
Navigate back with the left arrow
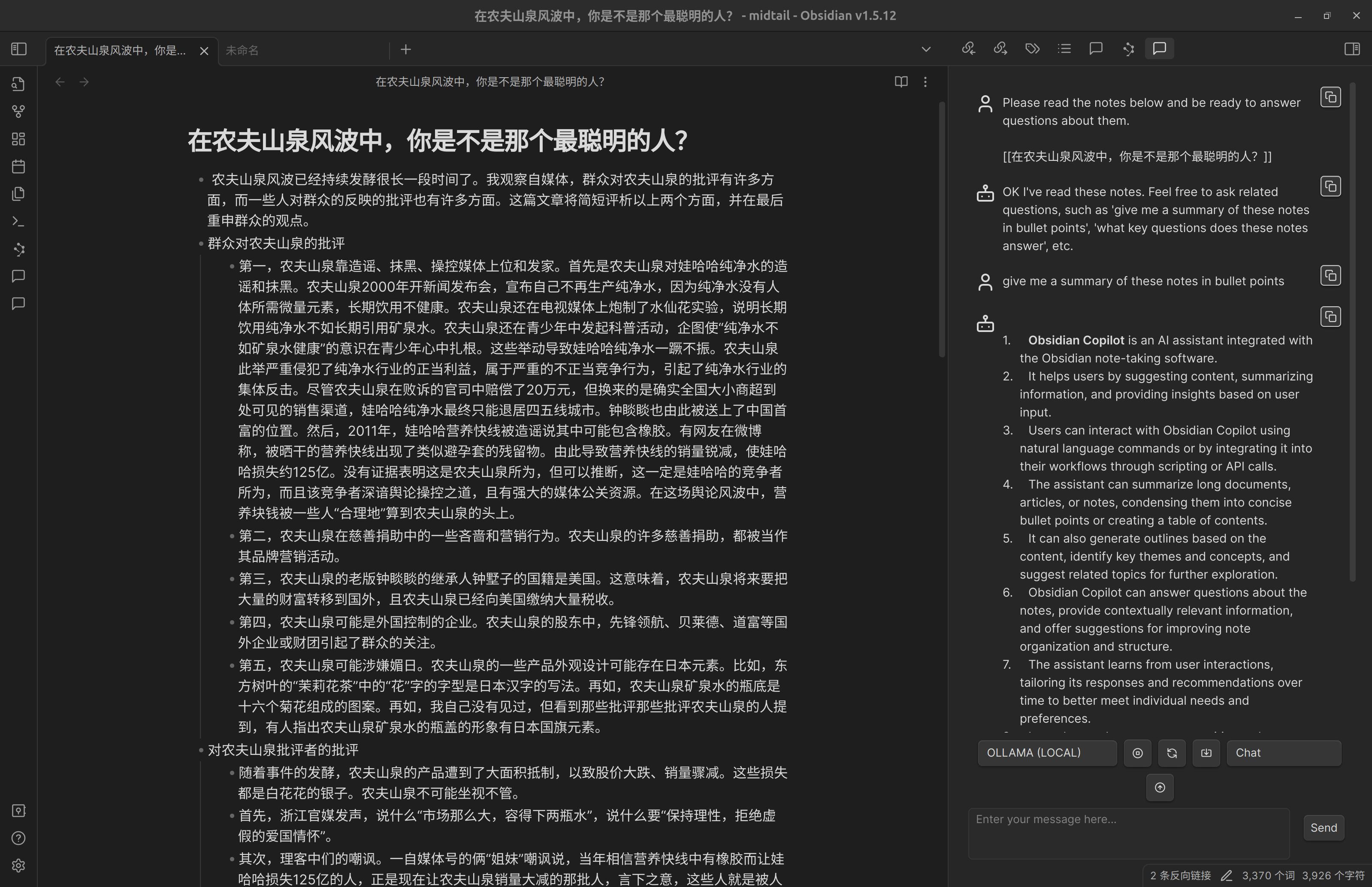[x=60, y=82]
